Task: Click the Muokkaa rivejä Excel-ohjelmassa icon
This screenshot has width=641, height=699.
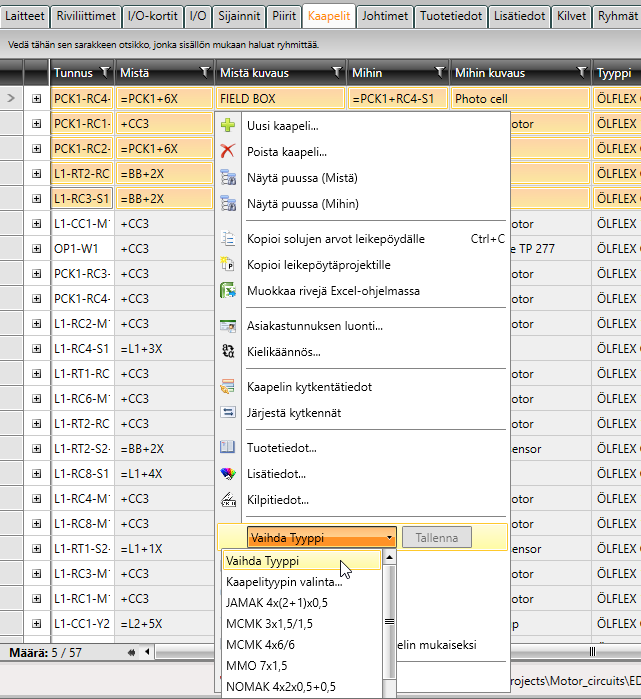Action: (x=228, y=291)
